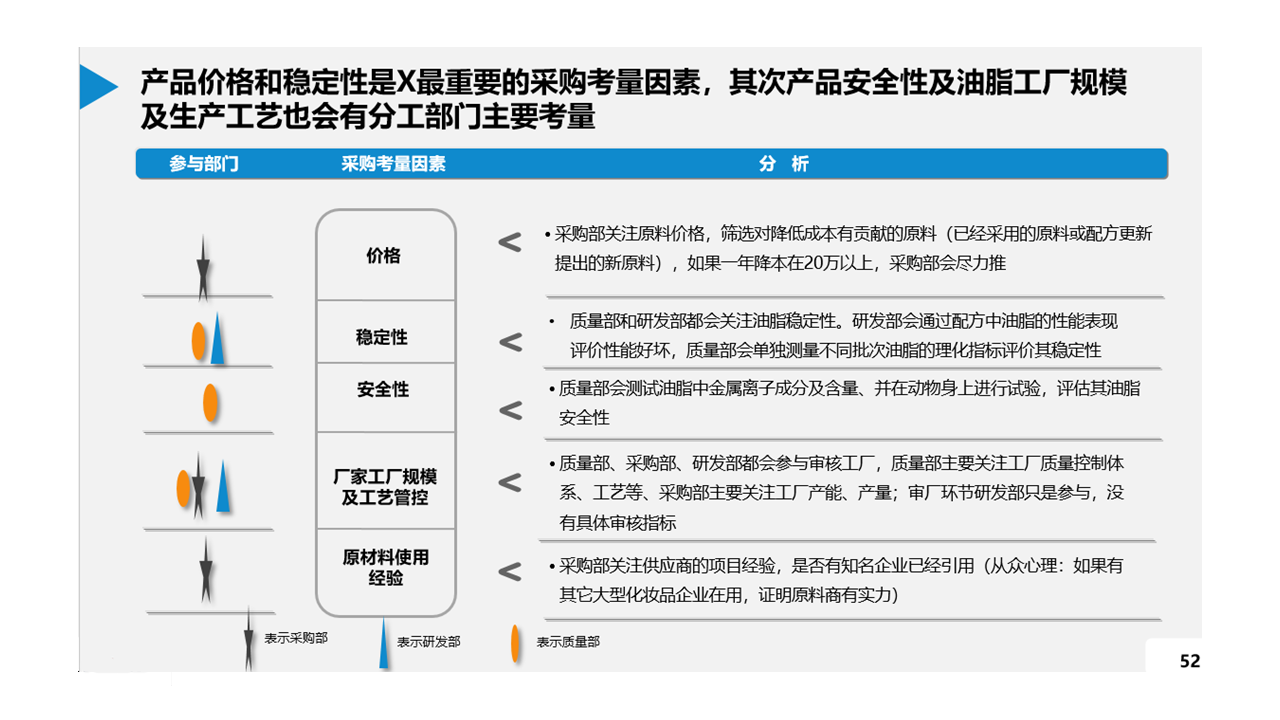
Task: Select the 价格 factor box
Action: pyautogui.click(x=385, y=256)
